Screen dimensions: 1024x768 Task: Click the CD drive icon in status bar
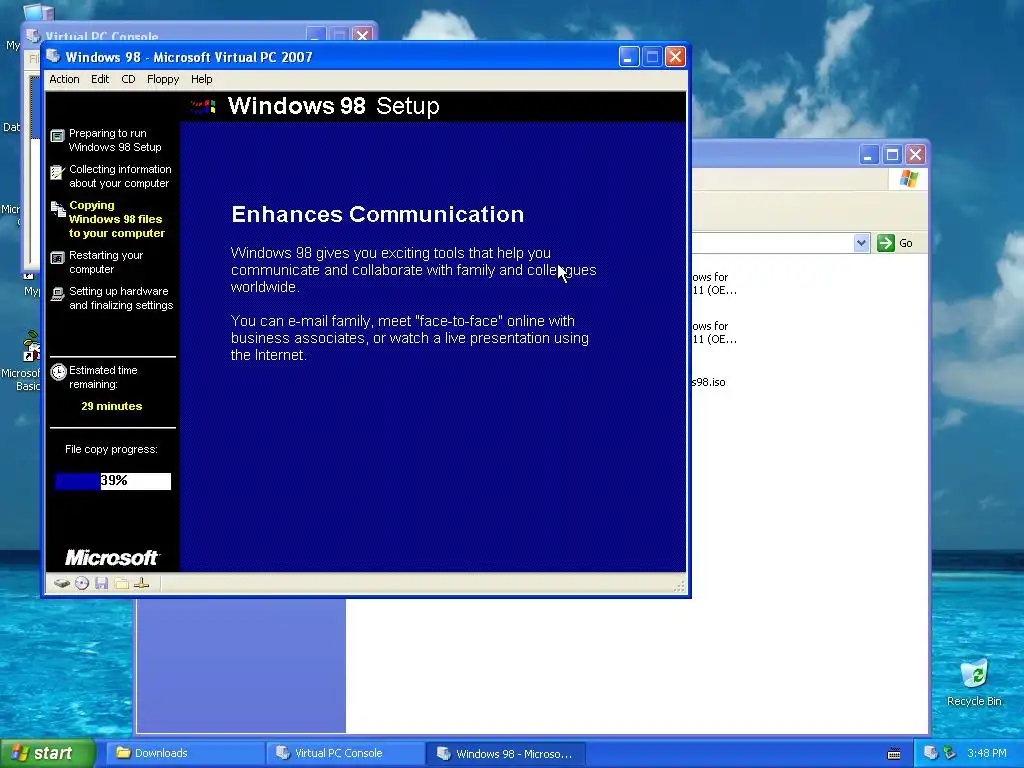pos(82,583)
